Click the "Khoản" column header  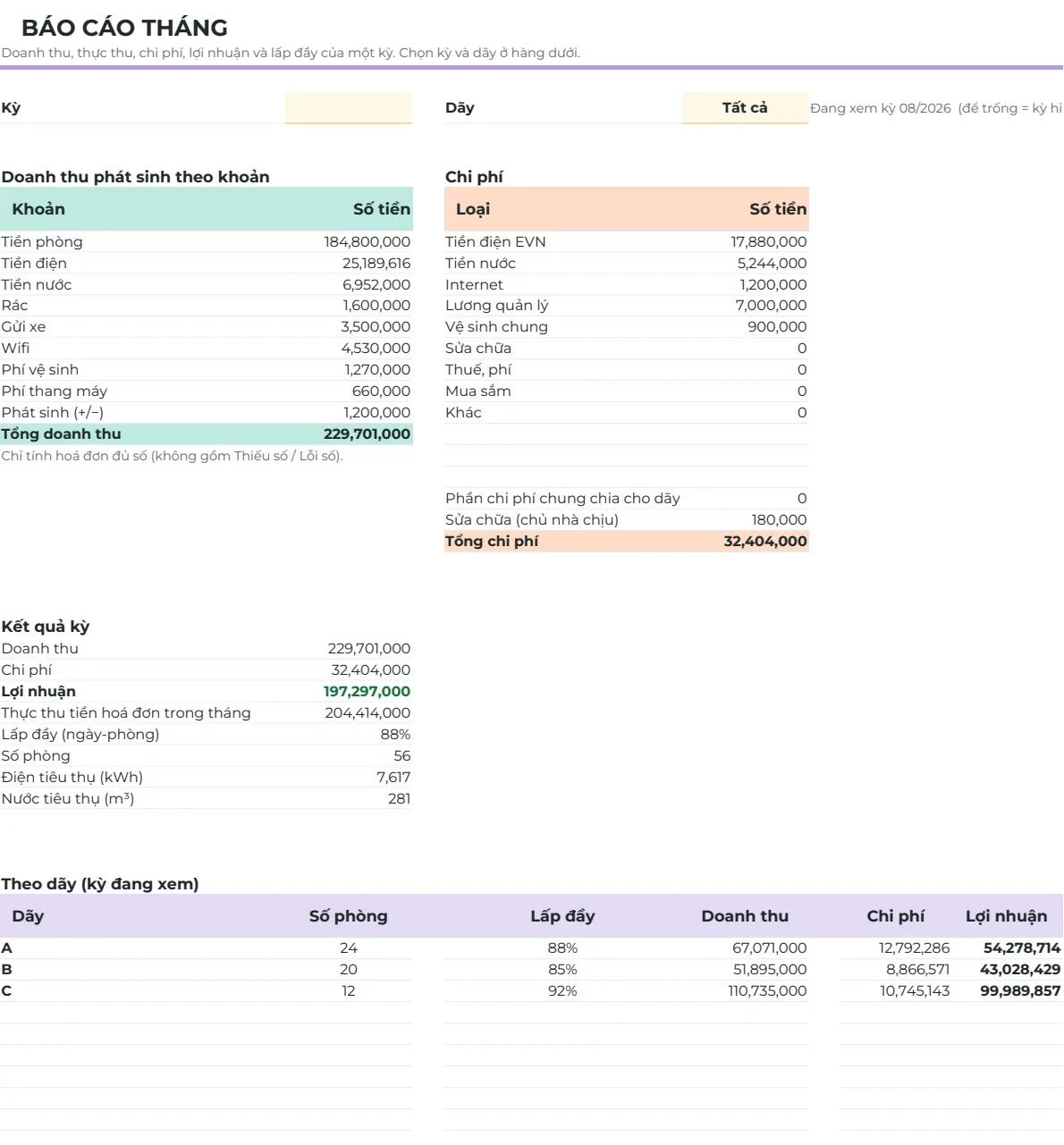[x=38, y=209]
